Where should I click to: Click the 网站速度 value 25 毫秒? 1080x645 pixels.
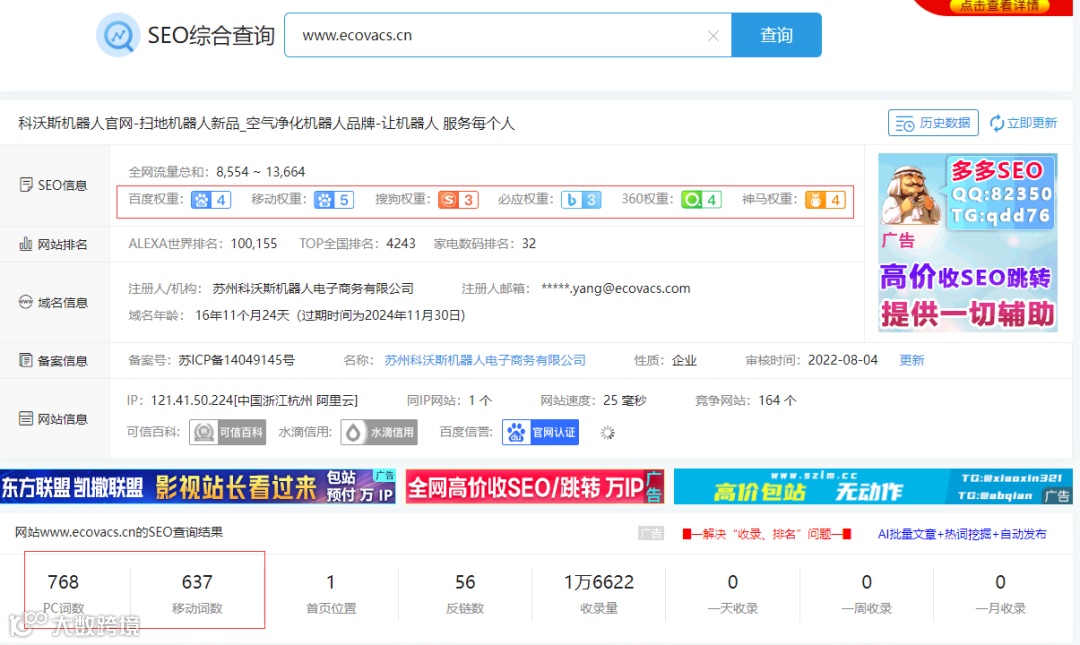(625, 400)
